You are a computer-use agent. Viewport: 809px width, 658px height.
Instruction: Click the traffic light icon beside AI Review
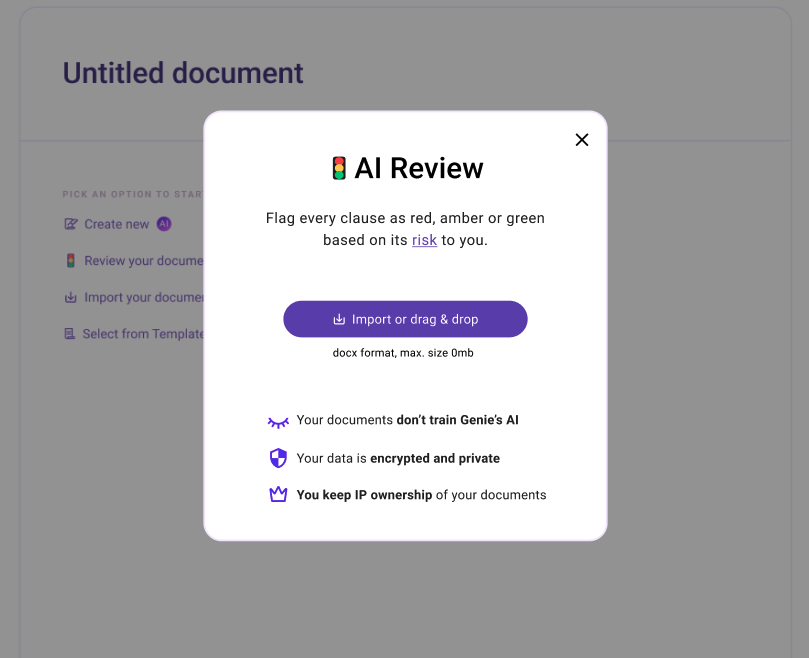[339, 168]
